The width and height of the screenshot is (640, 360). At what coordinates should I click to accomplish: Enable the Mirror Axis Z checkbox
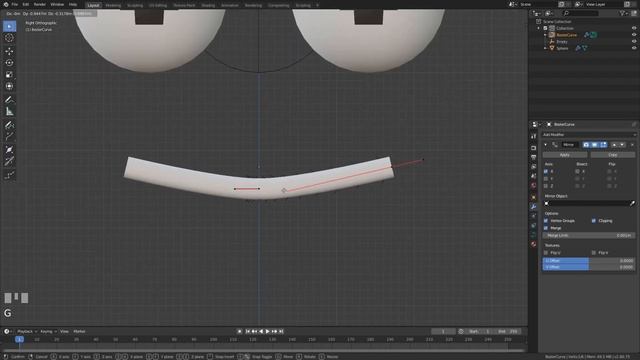[x=546, y=186]
